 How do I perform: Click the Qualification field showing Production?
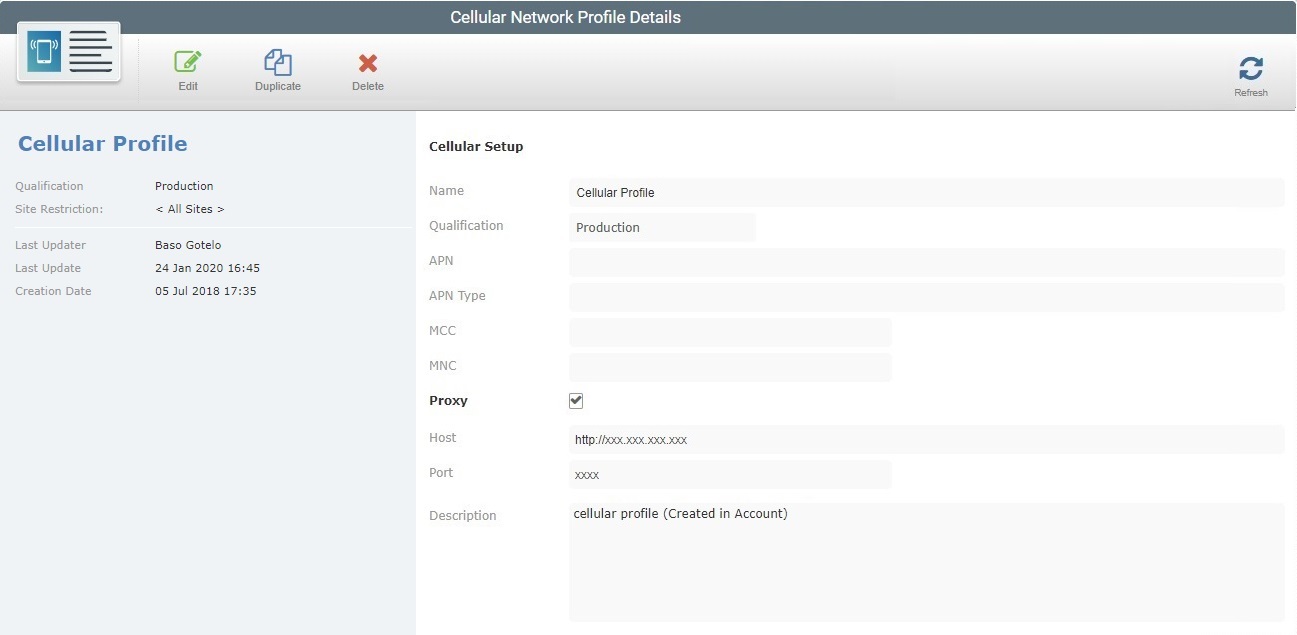pos(662,227)
